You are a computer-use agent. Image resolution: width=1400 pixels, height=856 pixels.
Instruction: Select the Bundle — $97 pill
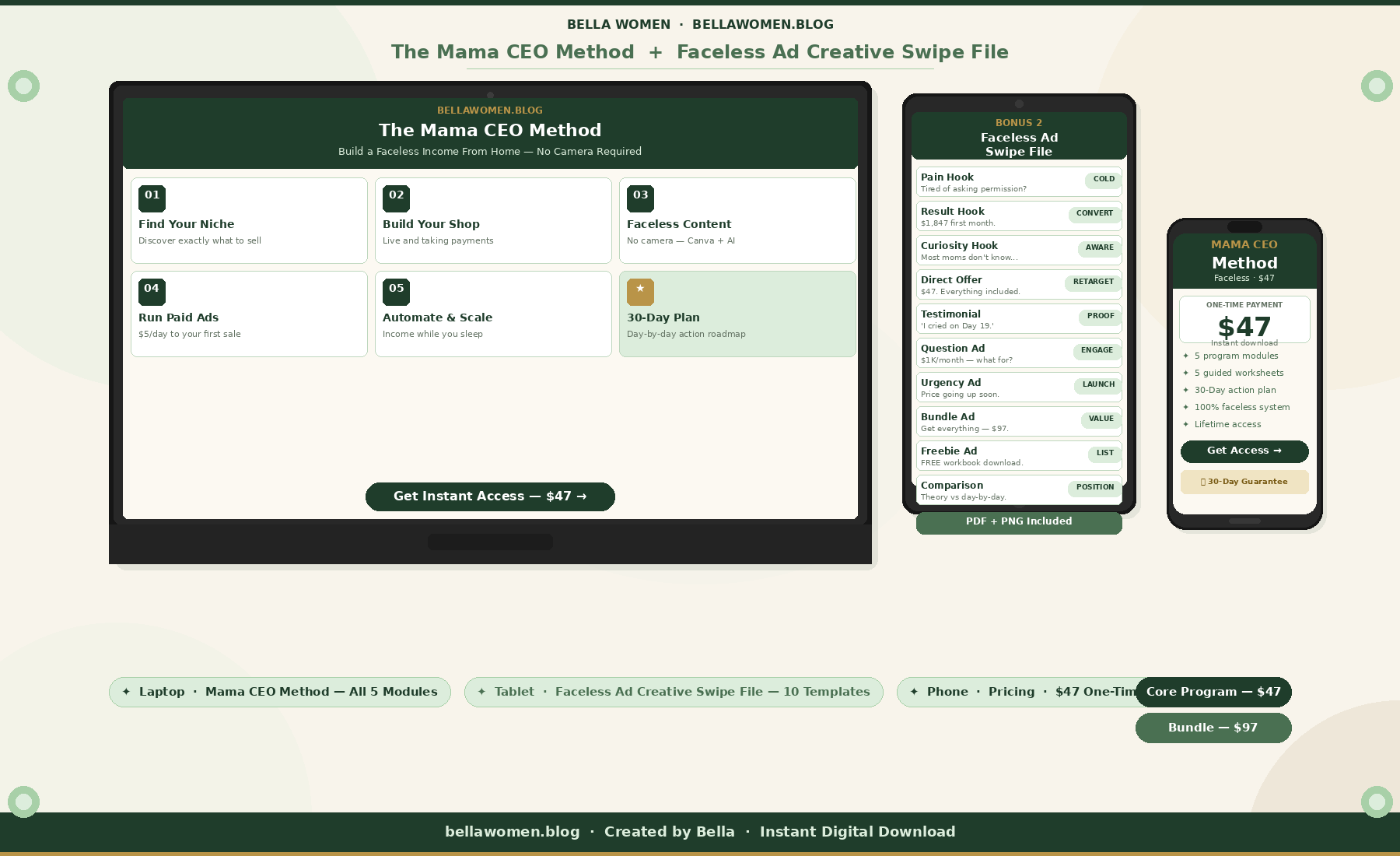tap(1213, 728)
